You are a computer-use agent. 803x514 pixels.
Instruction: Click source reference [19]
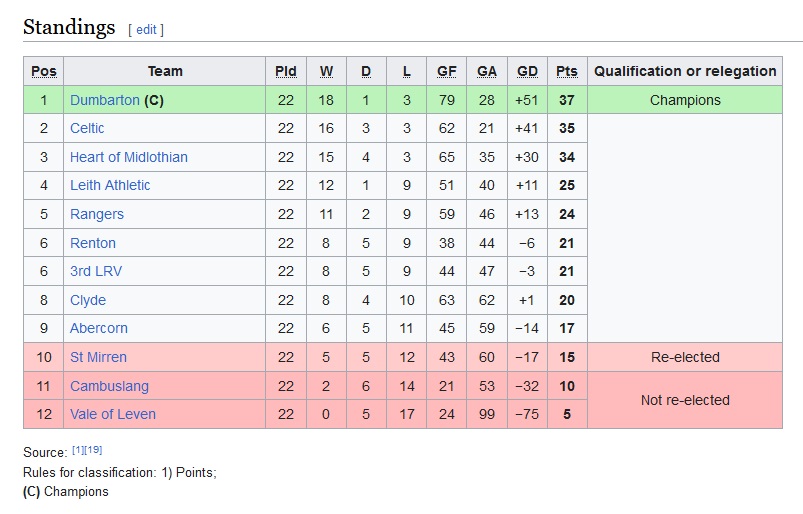point(93,450)
